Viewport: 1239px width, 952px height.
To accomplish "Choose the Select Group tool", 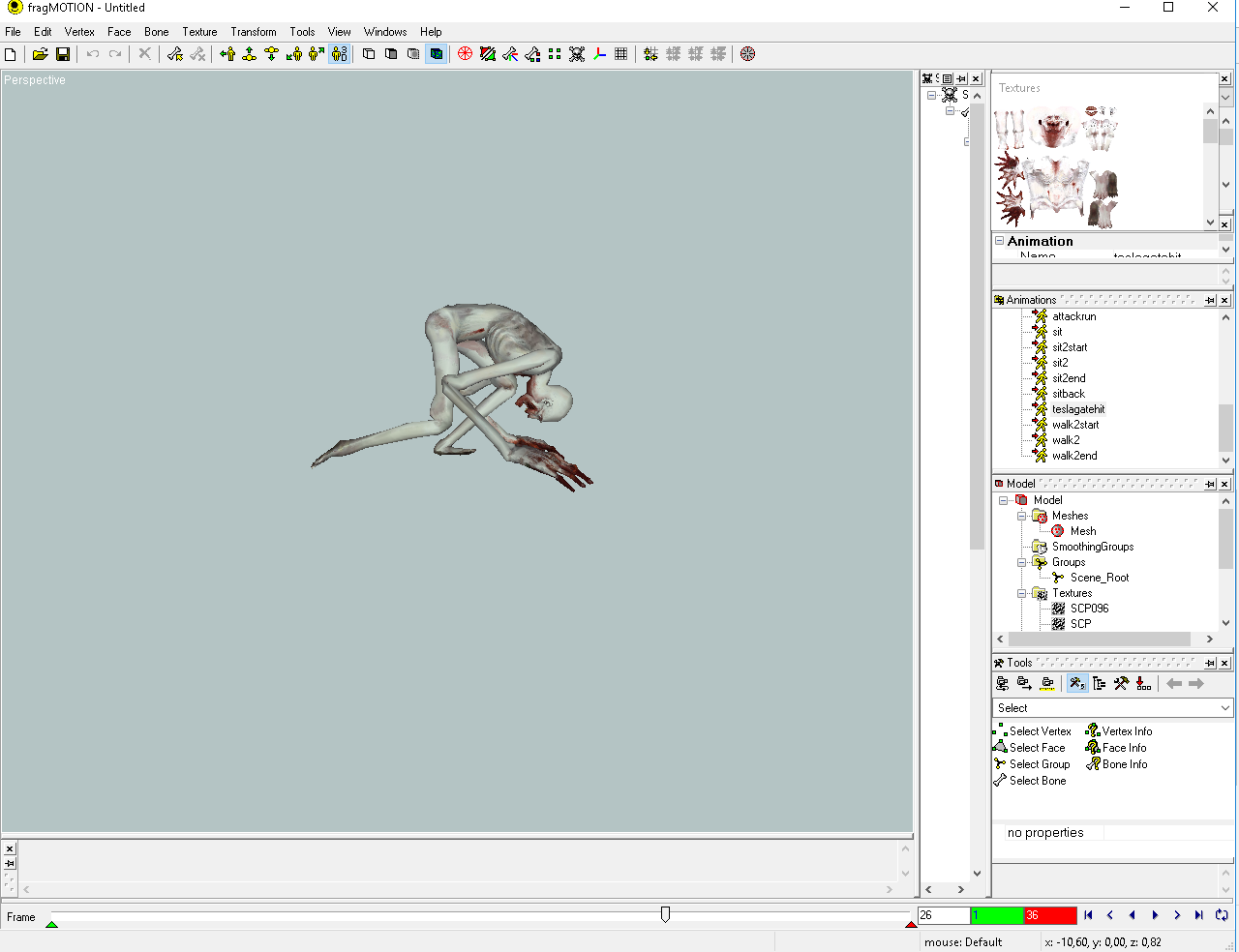I will pyautogui.click(x=1032, y=764).
